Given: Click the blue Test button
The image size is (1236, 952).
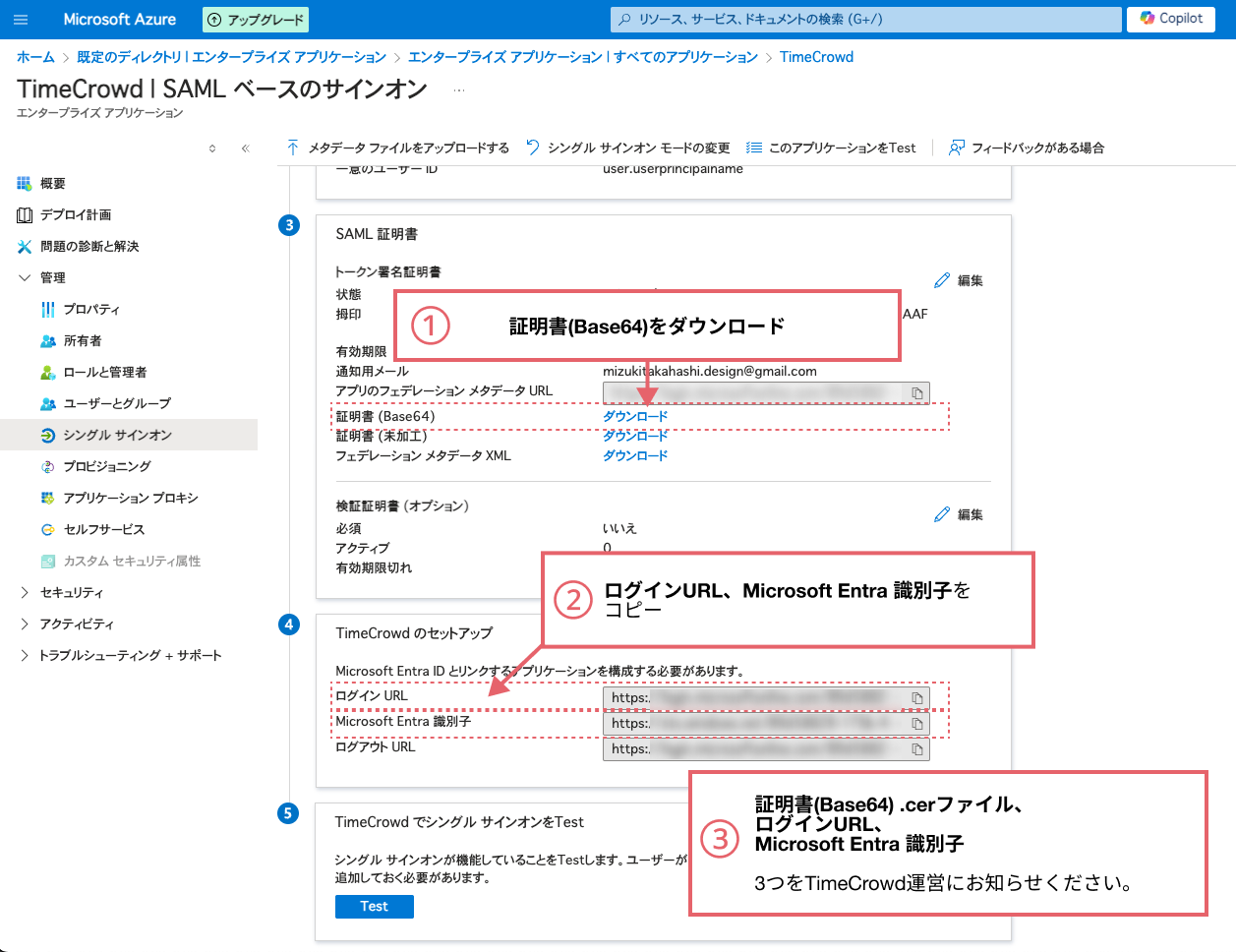Looking at the screenshot, I should pyautogui.click(x=374, y=906).
